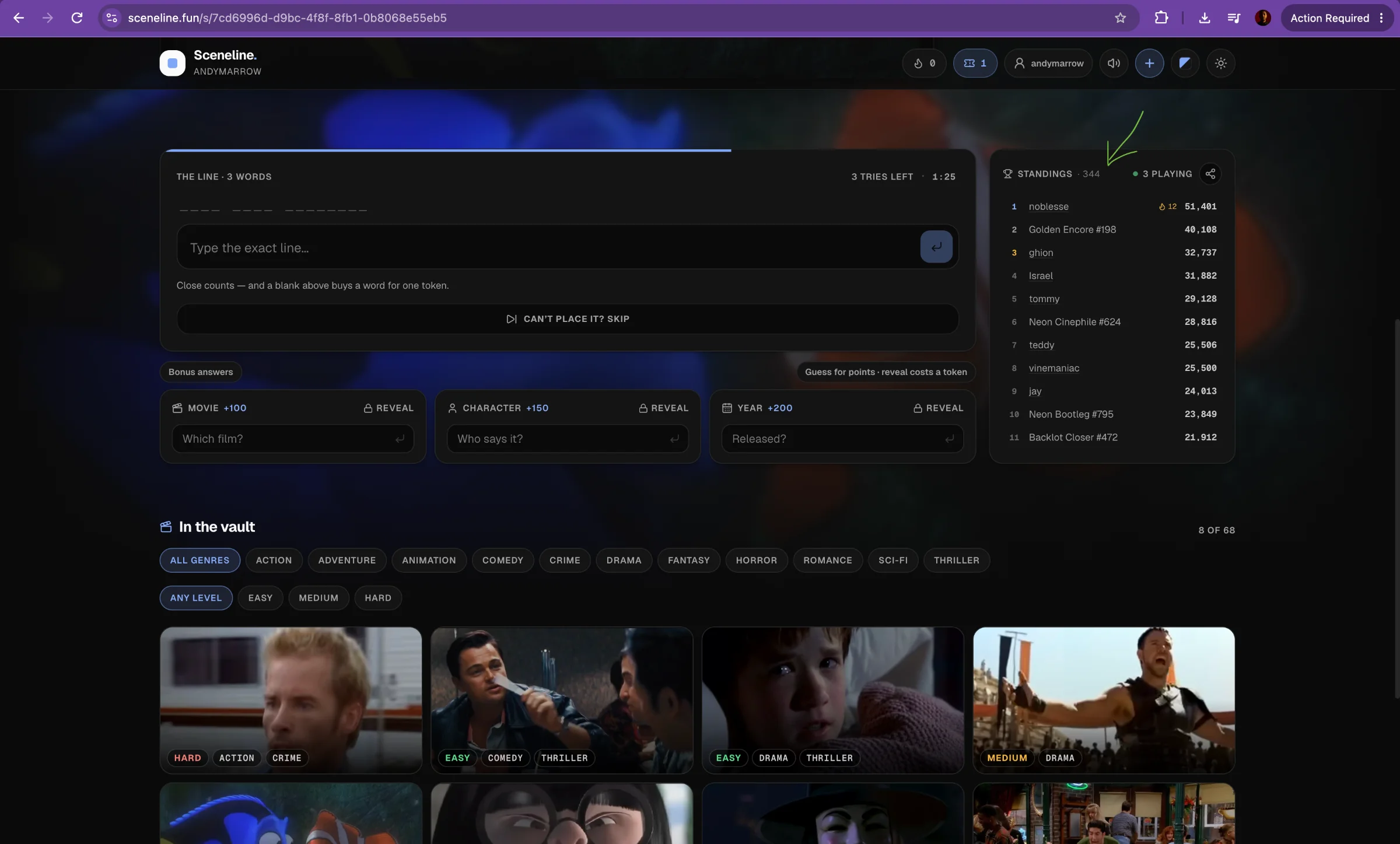Click the Which film? input
Screen dimensions: 1400x844
tap(293, 439)
